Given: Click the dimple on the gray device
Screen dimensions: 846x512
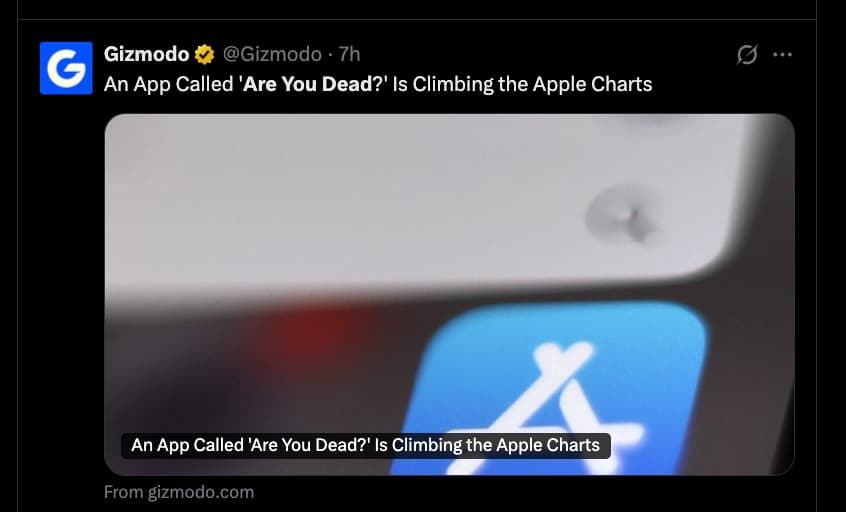Looking at the screenshot, I should click(624, 214).
